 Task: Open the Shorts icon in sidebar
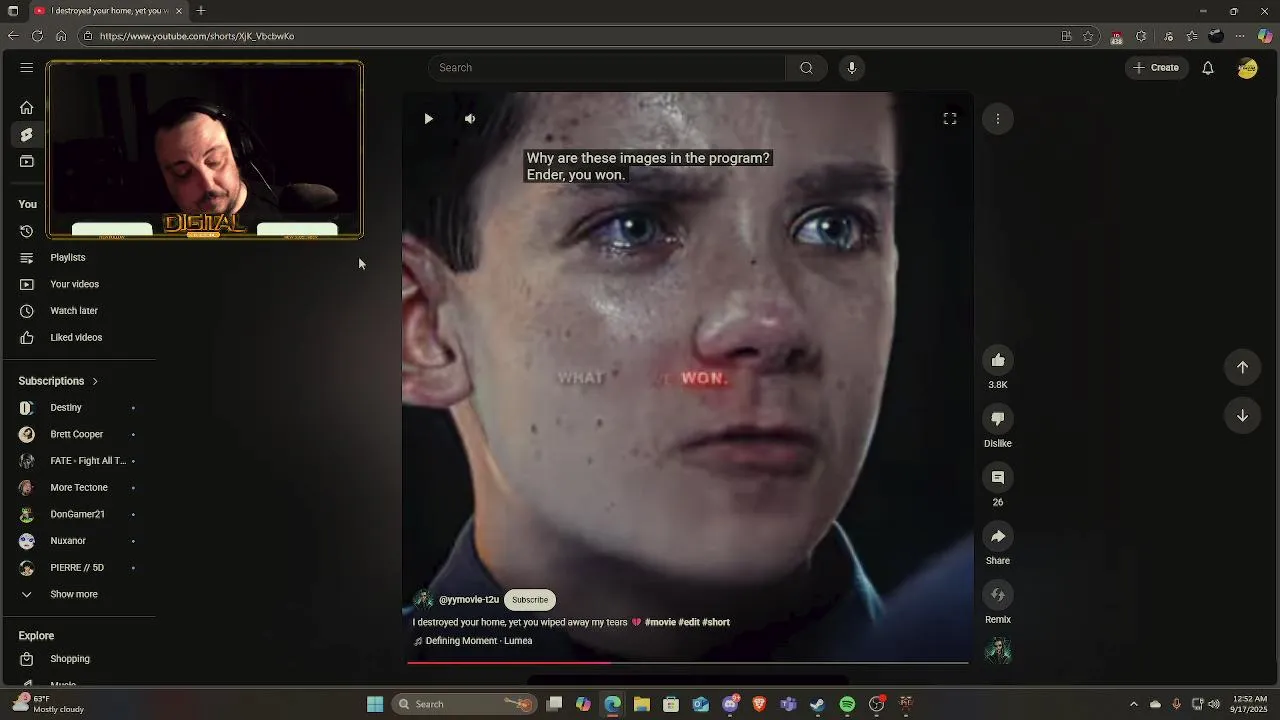click(27, 135)
